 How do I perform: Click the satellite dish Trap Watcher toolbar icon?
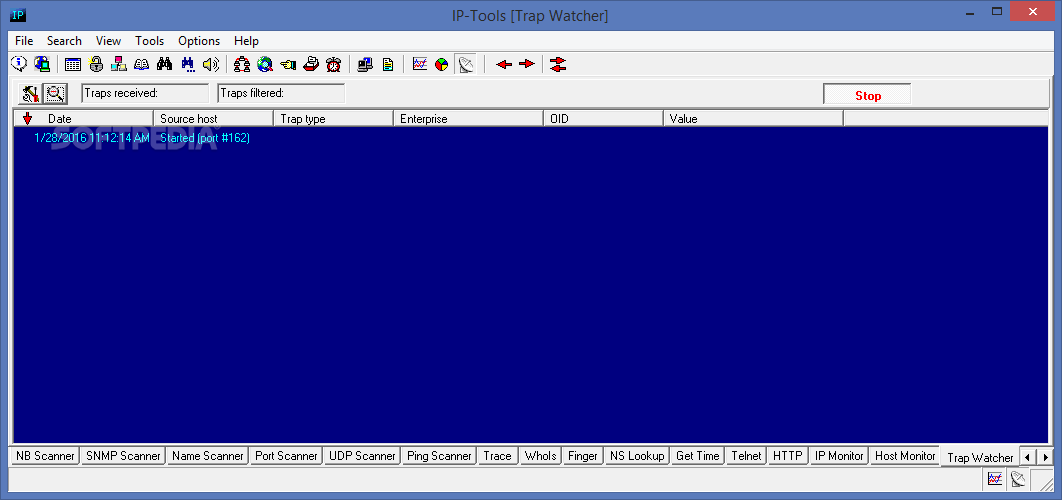pyautogui.click(x=465, y=64)
